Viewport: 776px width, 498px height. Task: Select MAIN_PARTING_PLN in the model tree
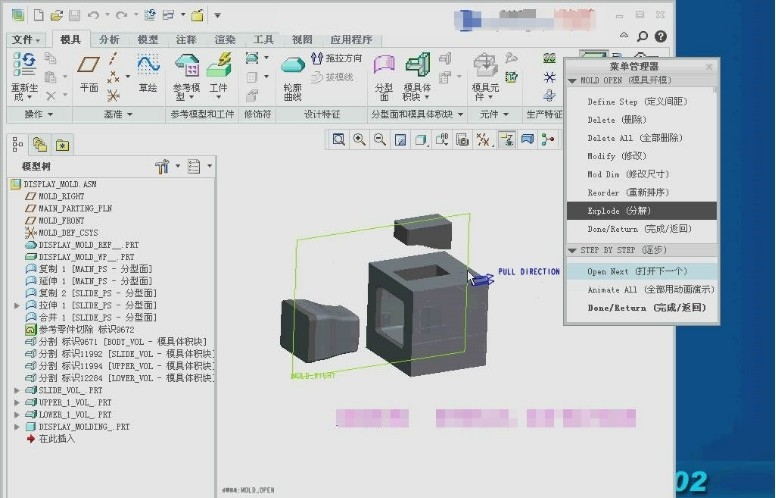(75, 208)
